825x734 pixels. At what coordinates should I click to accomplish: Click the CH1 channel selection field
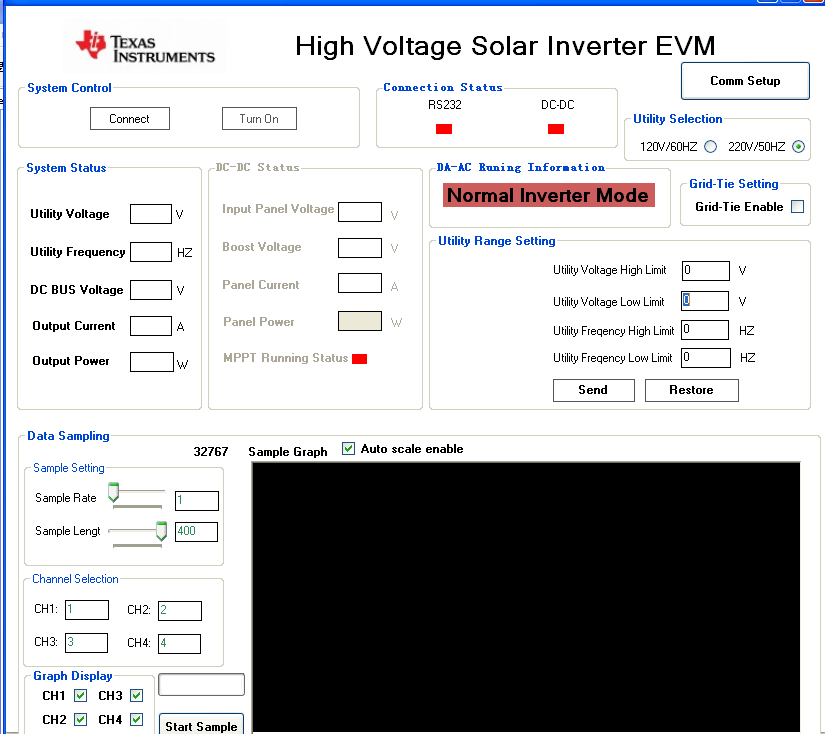[x=87, y=610]
